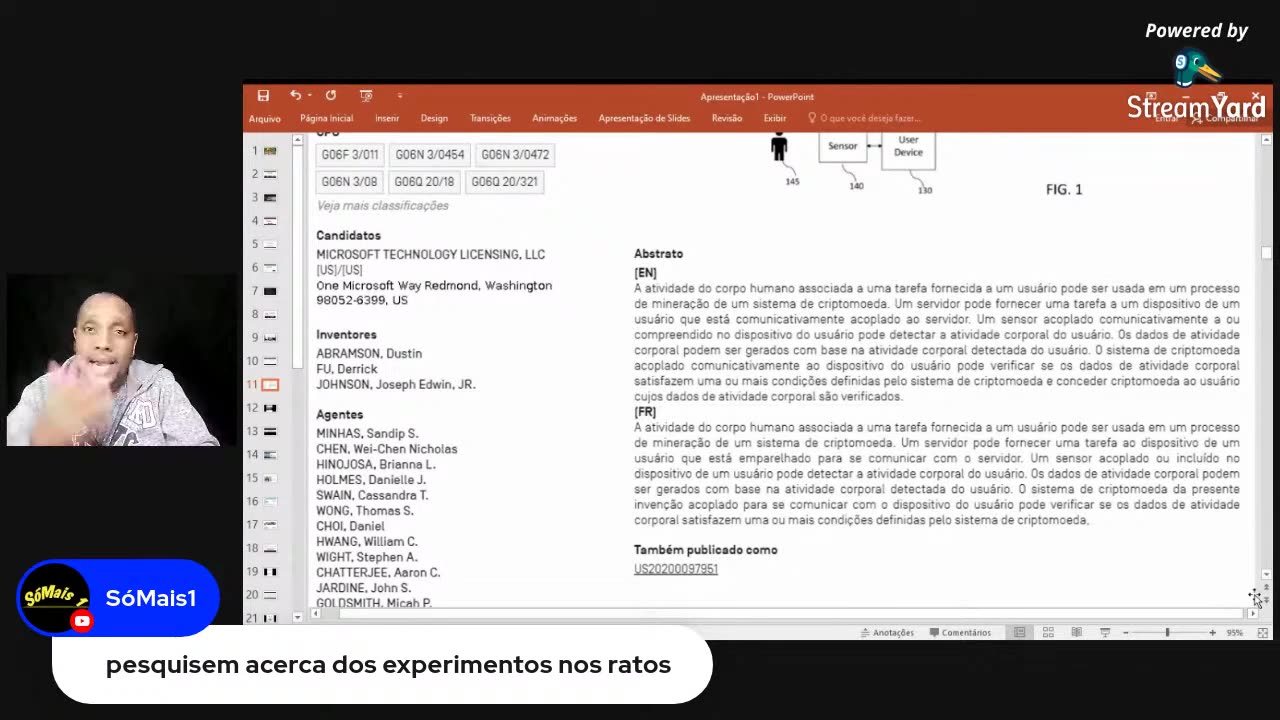Click slide editor vertical scroll up arrow
Screen dimensions: 1280x720
coord(1266,140)
